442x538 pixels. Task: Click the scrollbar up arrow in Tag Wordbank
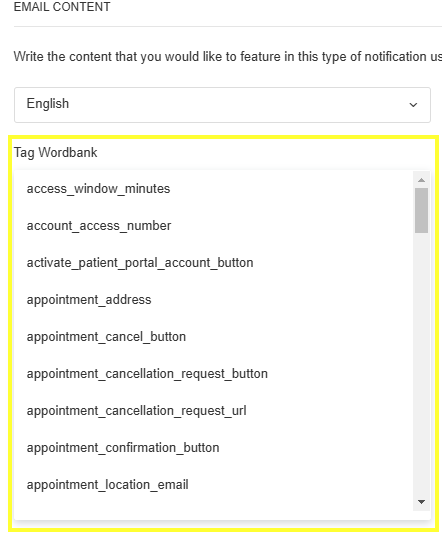click(421, 180)
